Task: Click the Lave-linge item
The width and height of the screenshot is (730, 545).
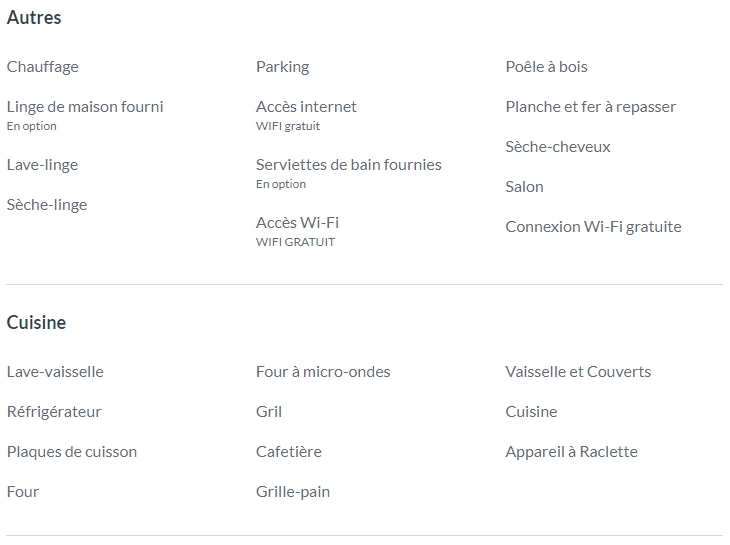Action: (x=42, y=165)
